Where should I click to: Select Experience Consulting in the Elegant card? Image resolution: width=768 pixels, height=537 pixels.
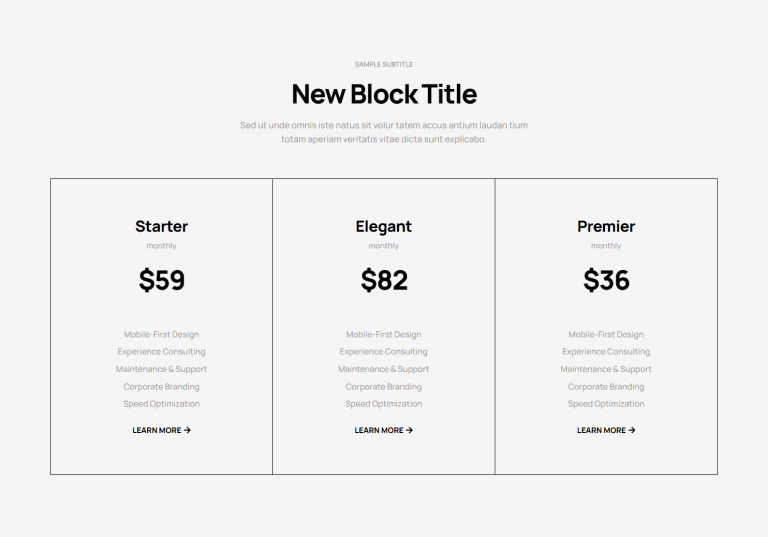click(384, 352)
